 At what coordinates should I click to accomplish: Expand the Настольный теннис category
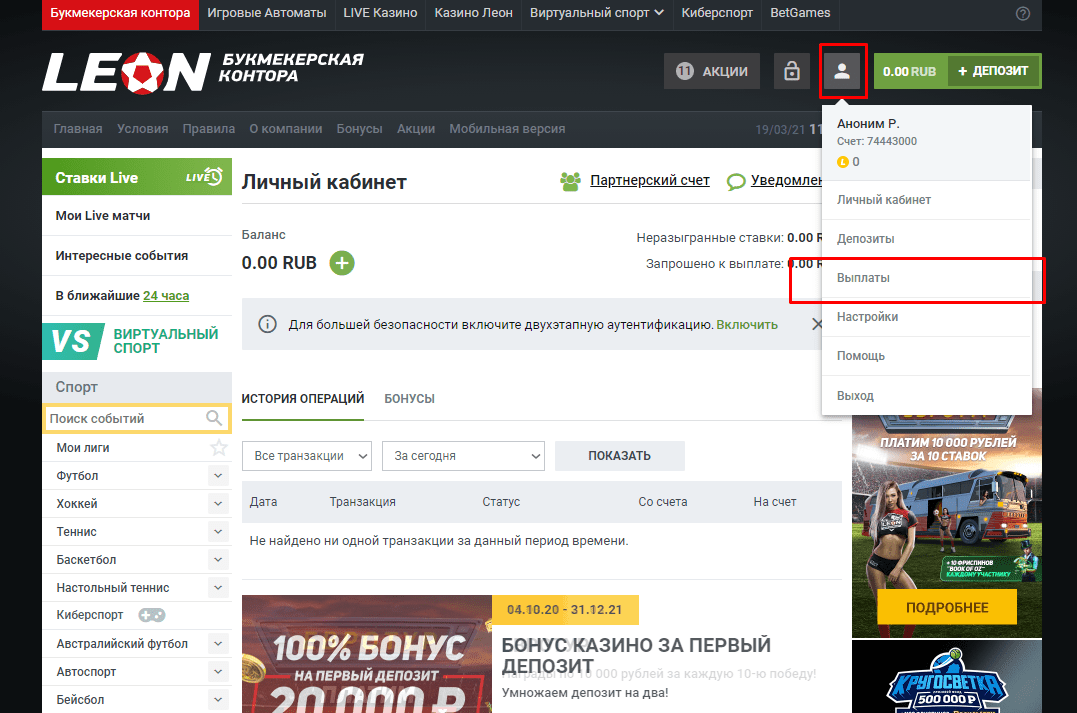(218, 588)
